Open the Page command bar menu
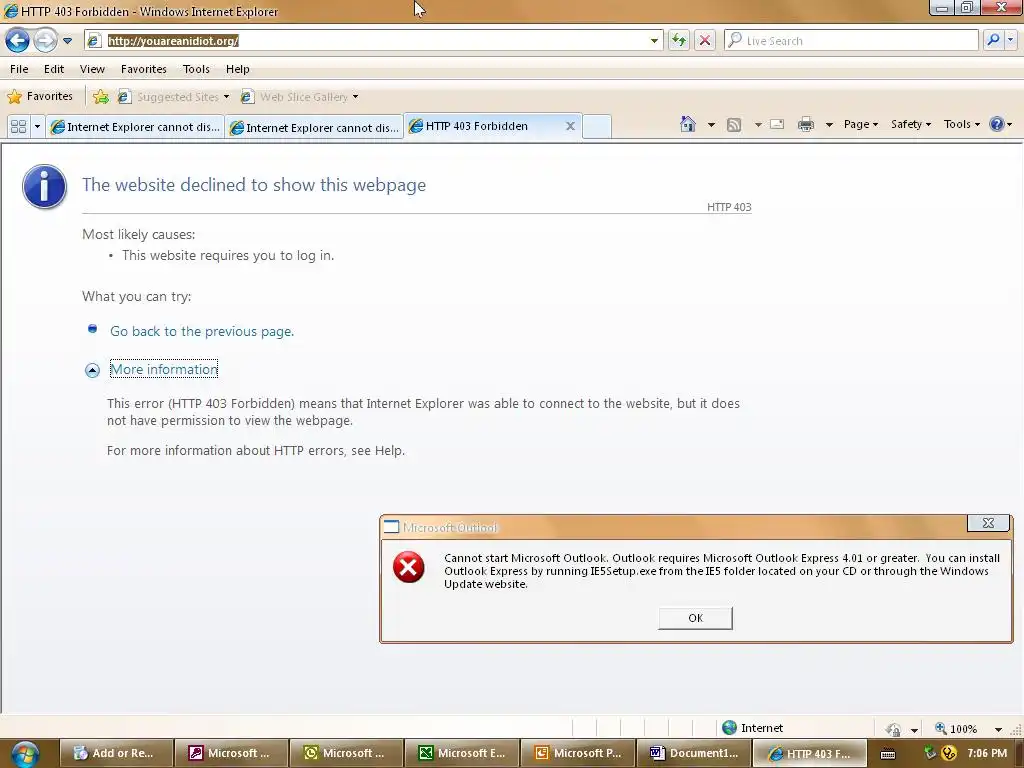 pyautogui.click(x=861, y=124)
